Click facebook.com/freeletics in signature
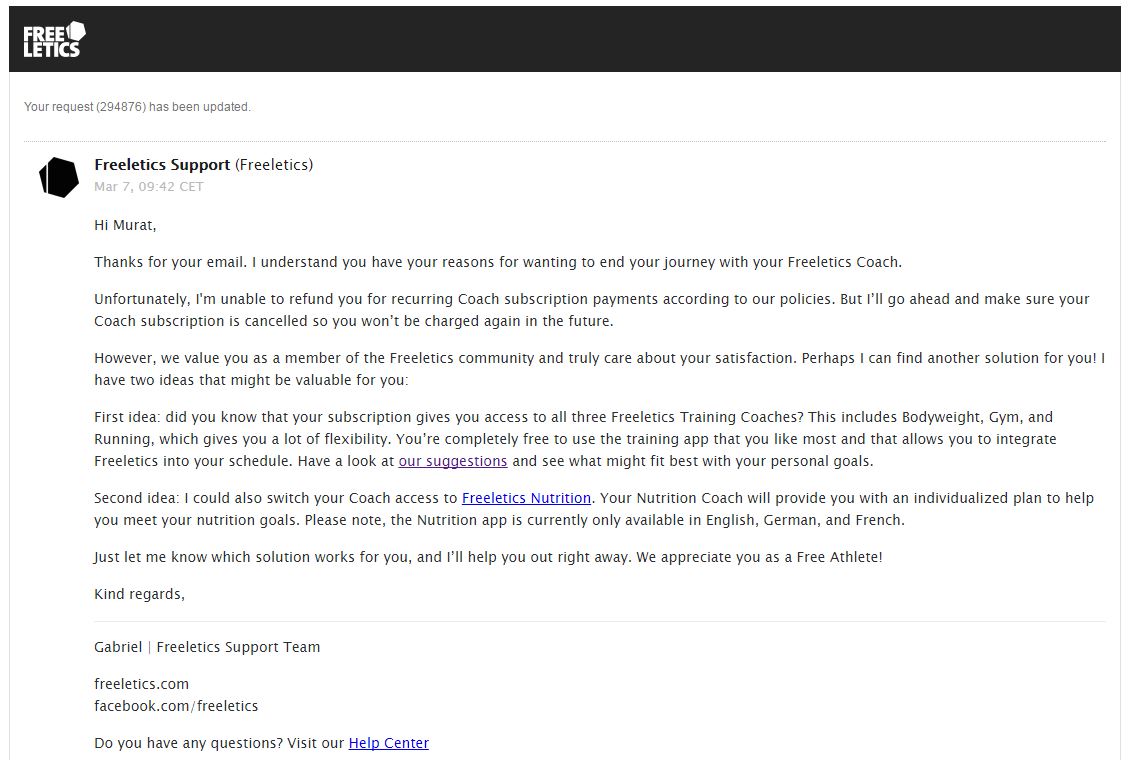Viewport: 1130px width, 760px height. click(x=176, y=706)
